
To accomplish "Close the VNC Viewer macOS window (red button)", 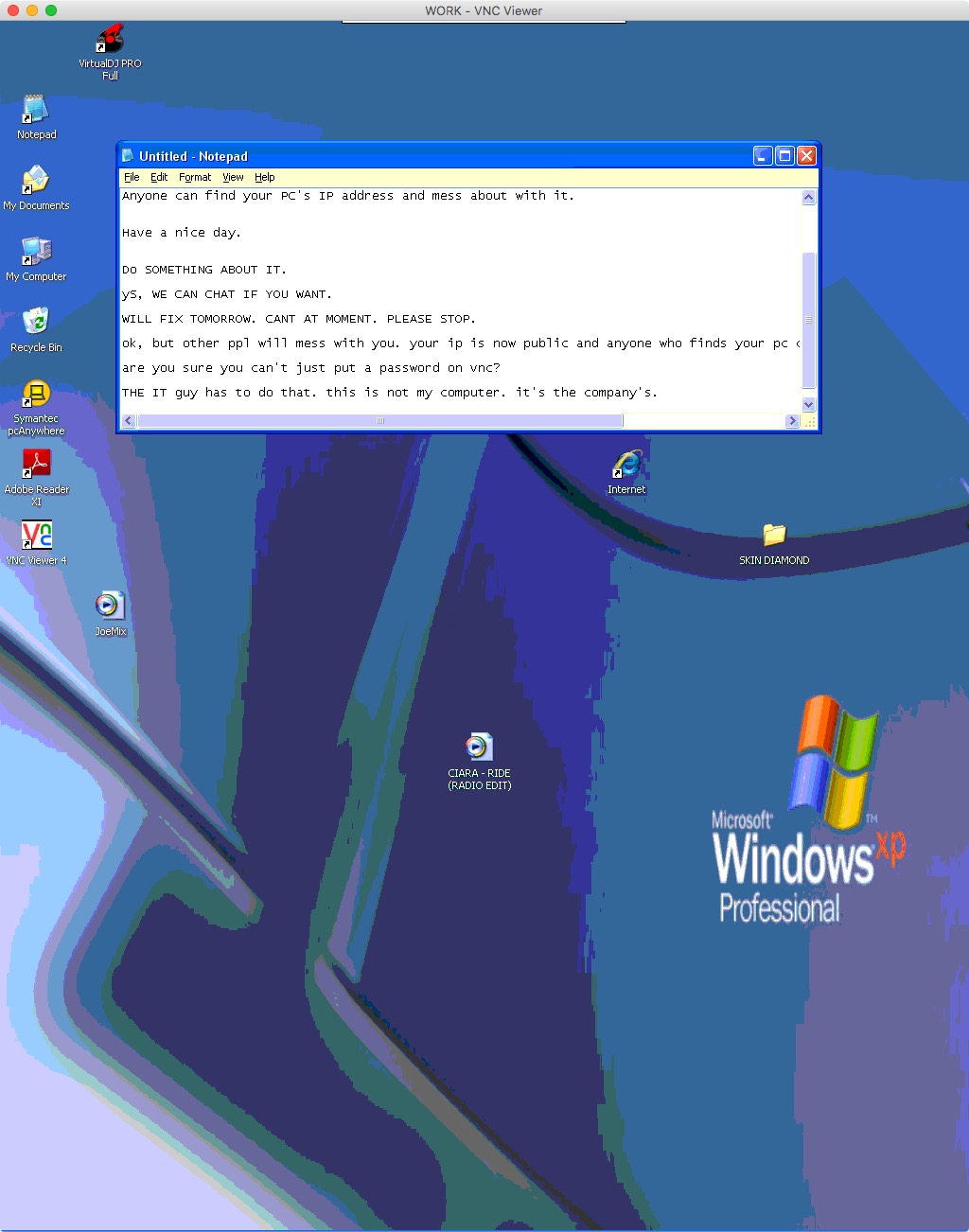I will click(x=13, y=10).
